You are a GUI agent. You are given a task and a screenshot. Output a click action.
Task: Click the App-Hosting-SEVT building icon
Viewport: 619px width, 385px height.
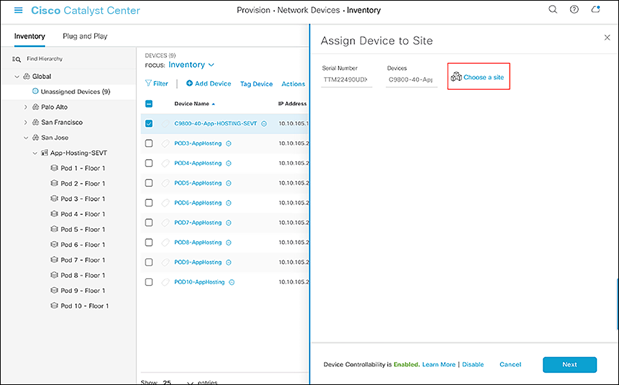[45, 153]
